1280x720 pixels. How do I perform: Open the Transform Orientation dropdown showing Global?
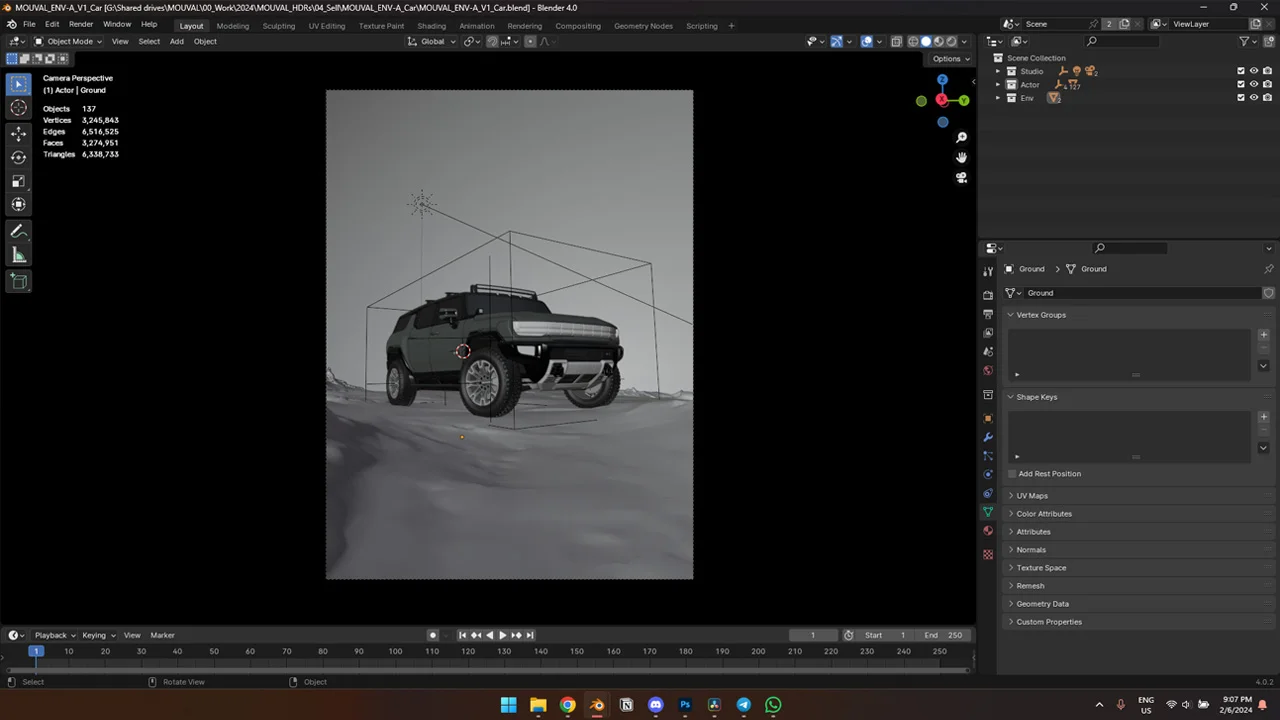(434, 41)
